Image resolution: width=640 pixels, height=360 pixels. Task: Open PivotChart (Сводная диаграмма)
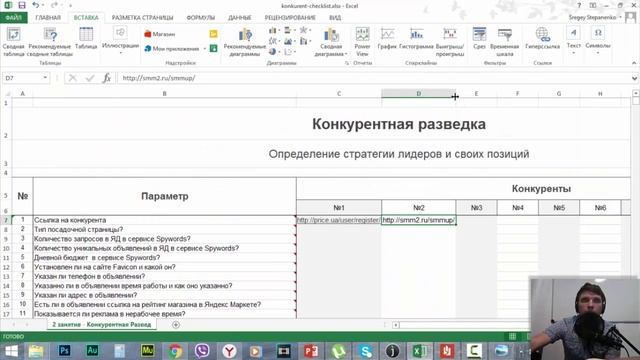click(331, 42)
